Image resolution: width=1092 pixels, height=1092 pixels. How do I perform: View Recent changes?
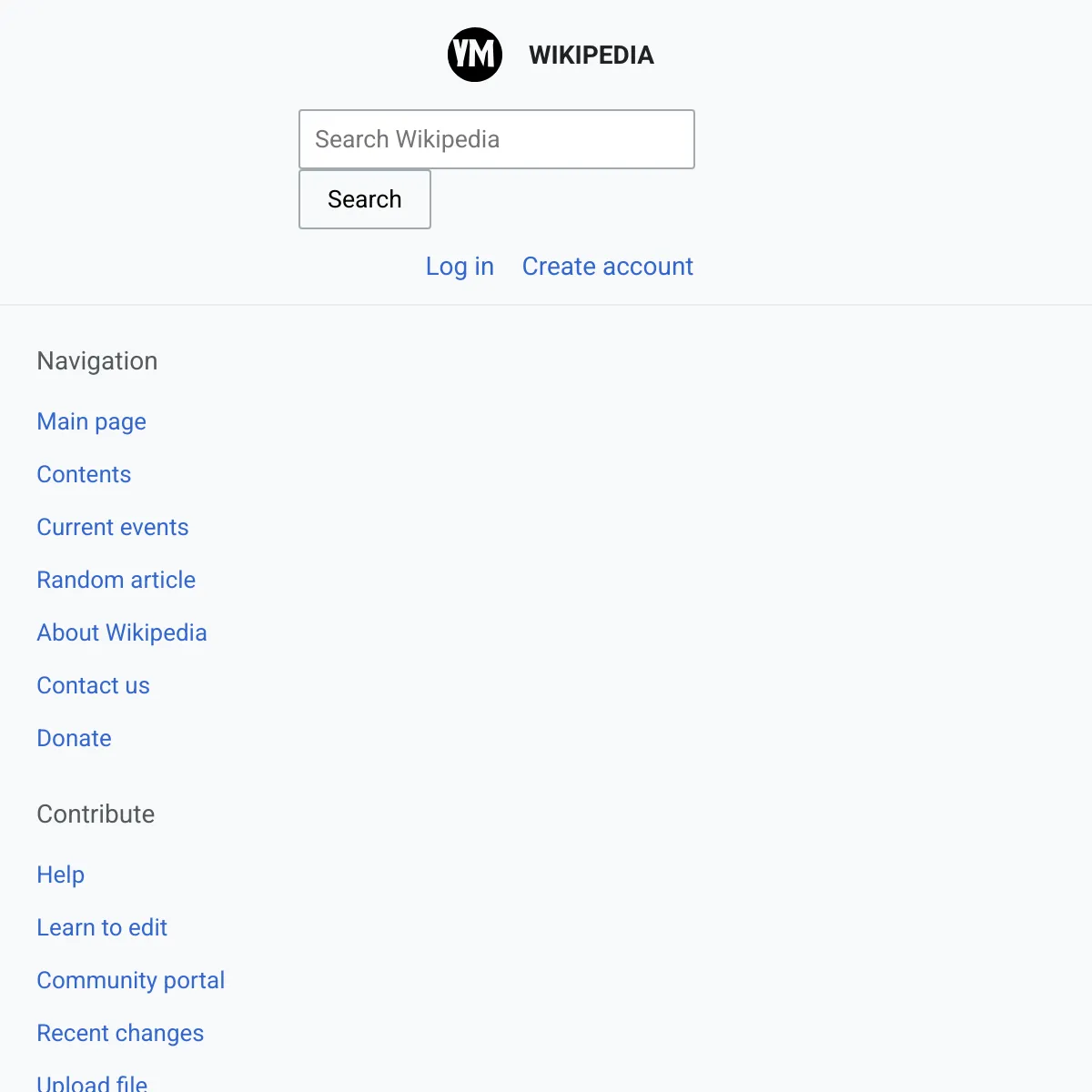pos(121,1033)
